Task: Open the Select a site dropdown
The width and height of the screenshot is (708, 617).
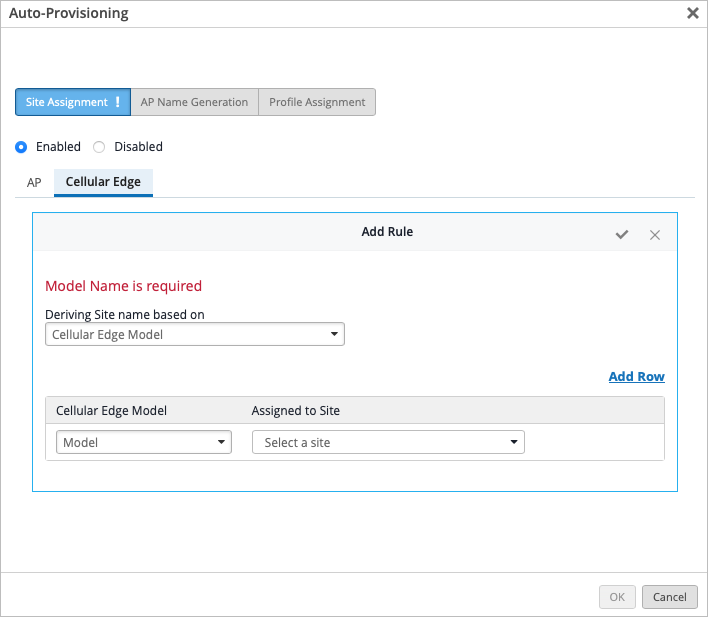Action: [x=388, y=442]
